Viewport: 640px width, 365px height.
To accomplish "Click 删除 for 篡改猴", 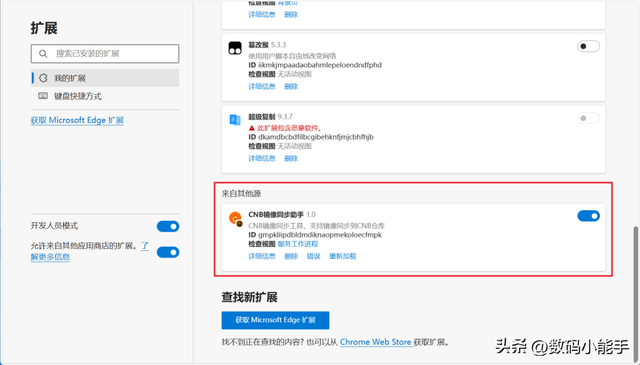I will click(x=291, y=87).
